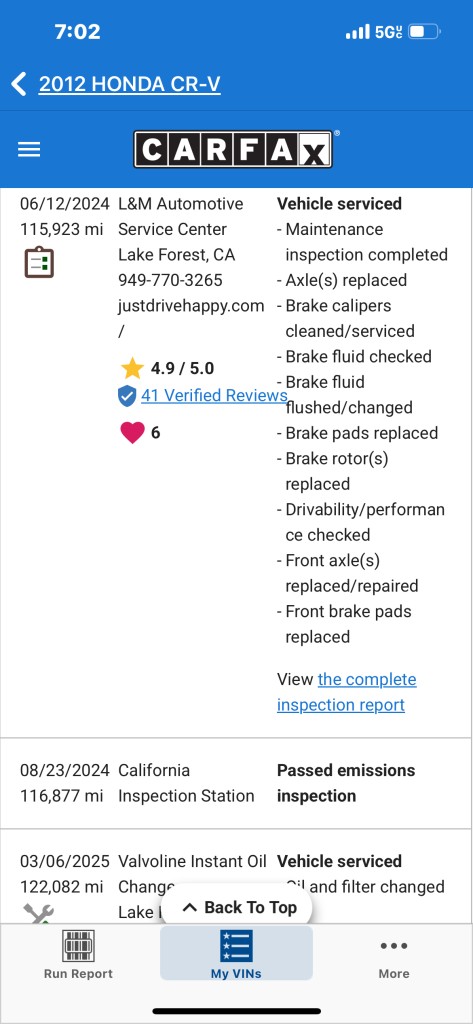
Task: Open the 41 Verified Reviews link
Action: pyautogui.click(x=214, y=395)
